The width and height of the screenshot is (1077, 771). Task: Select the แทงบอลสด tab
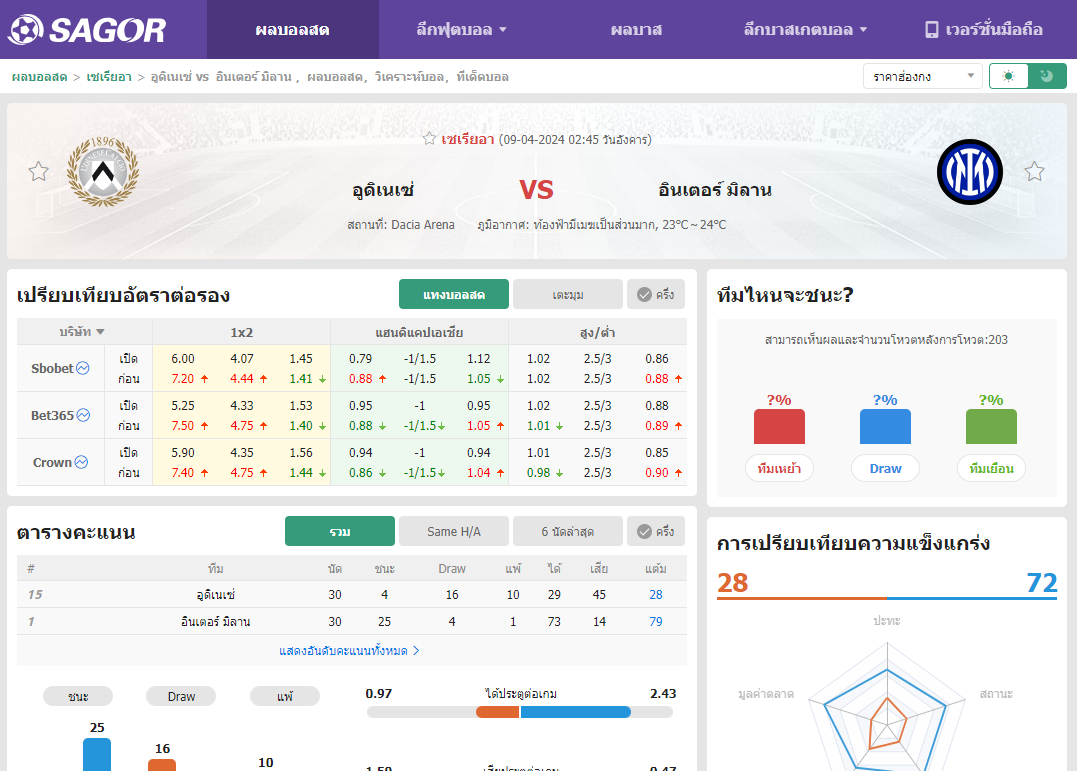tap(454, 295)
